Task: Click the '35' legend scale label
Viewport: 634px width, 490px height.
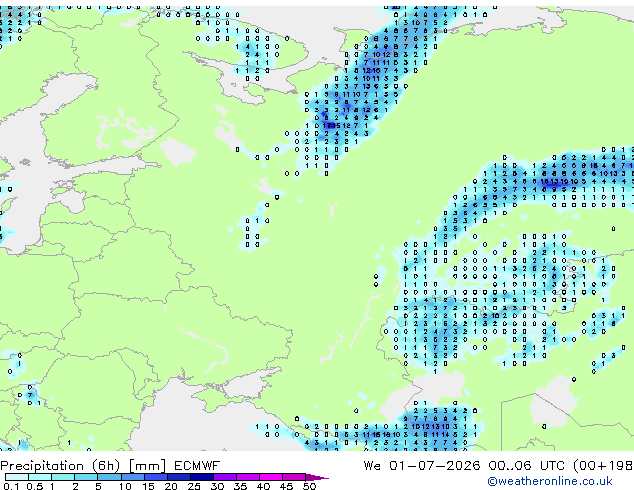Action: click(241, 486)
